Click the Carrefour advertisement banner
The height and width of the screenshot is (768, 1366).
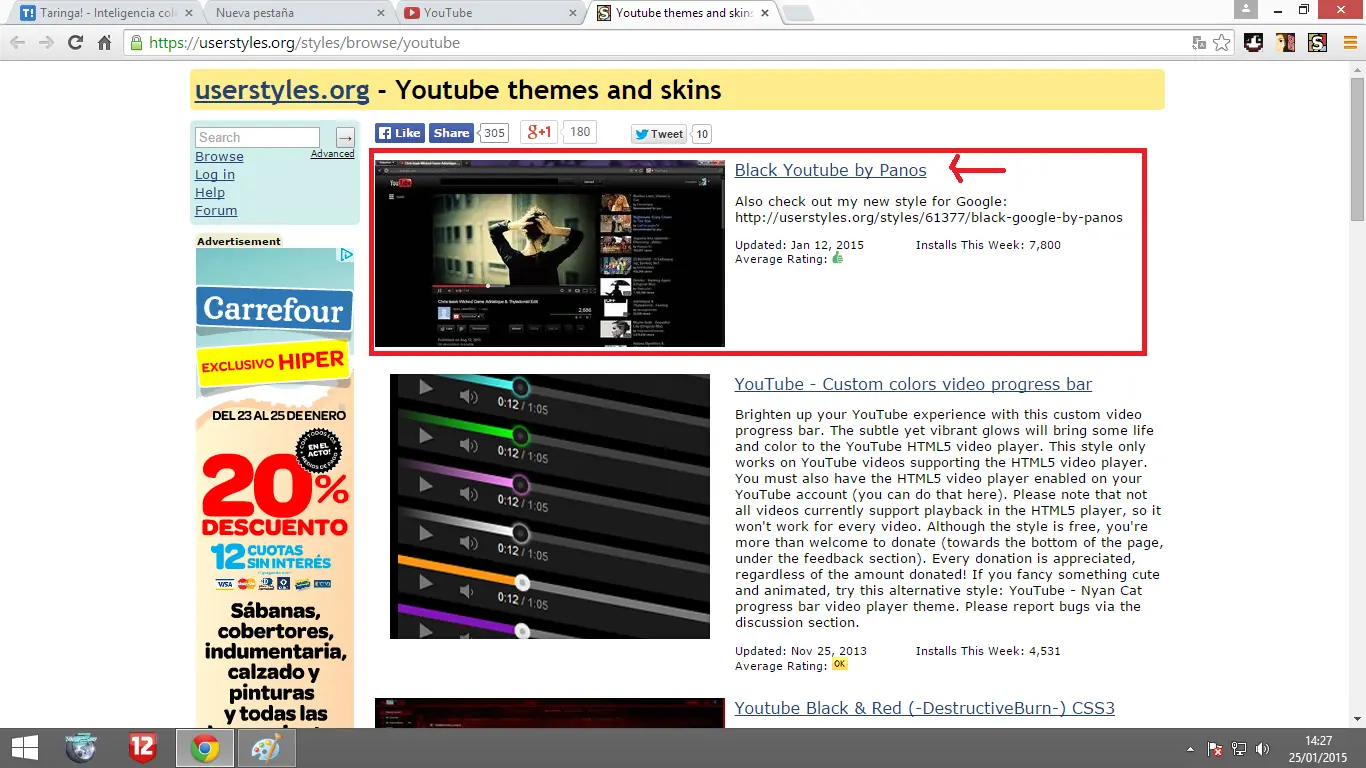coord(275,488)
